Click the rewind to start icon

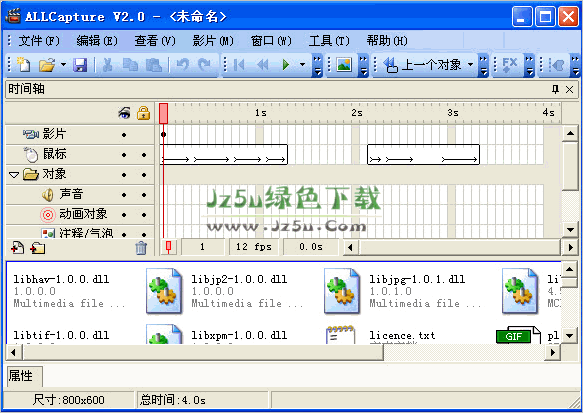coord(239,65)
